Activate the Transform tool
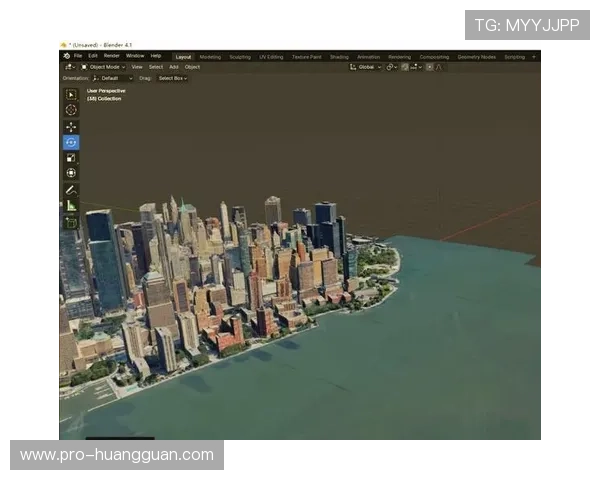This screenshot has width=600, height=480. 71,172
